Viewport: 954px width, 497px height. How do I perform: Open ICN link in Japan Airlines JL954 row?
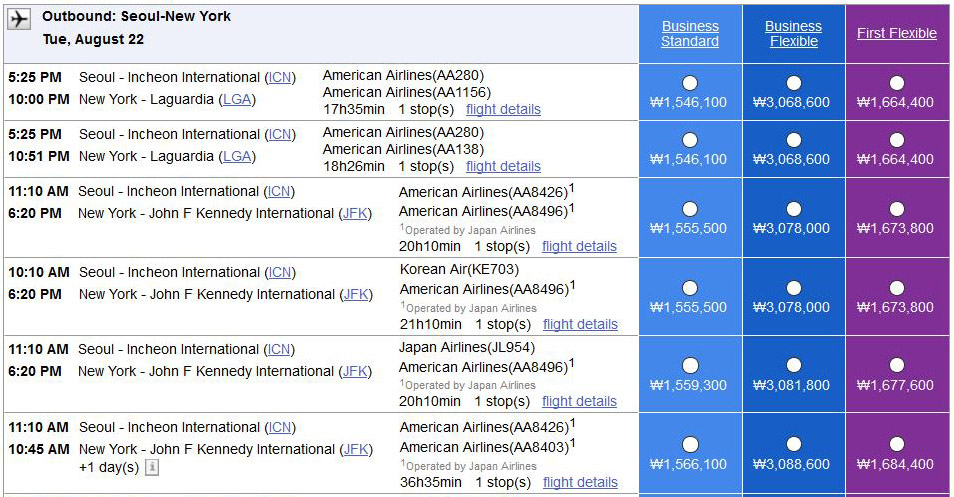[x=279, y=350]
